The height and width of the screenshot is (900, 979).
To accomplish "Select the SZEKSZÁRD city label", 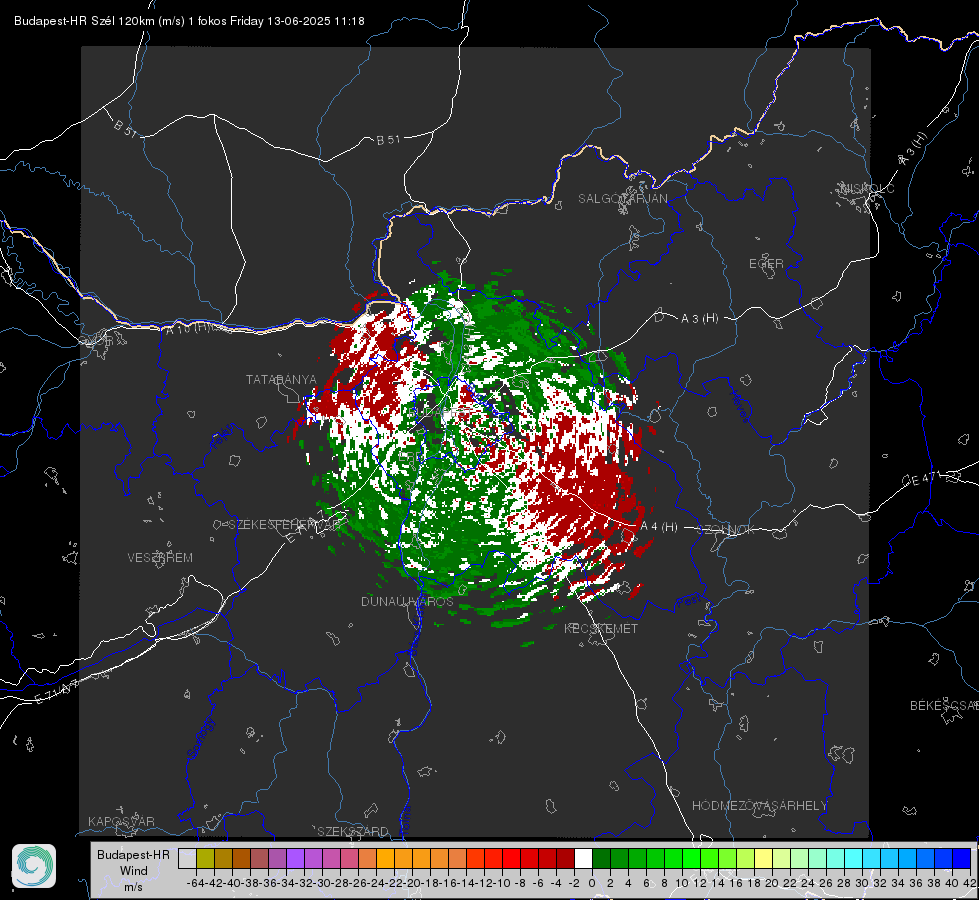I will 353,831.
